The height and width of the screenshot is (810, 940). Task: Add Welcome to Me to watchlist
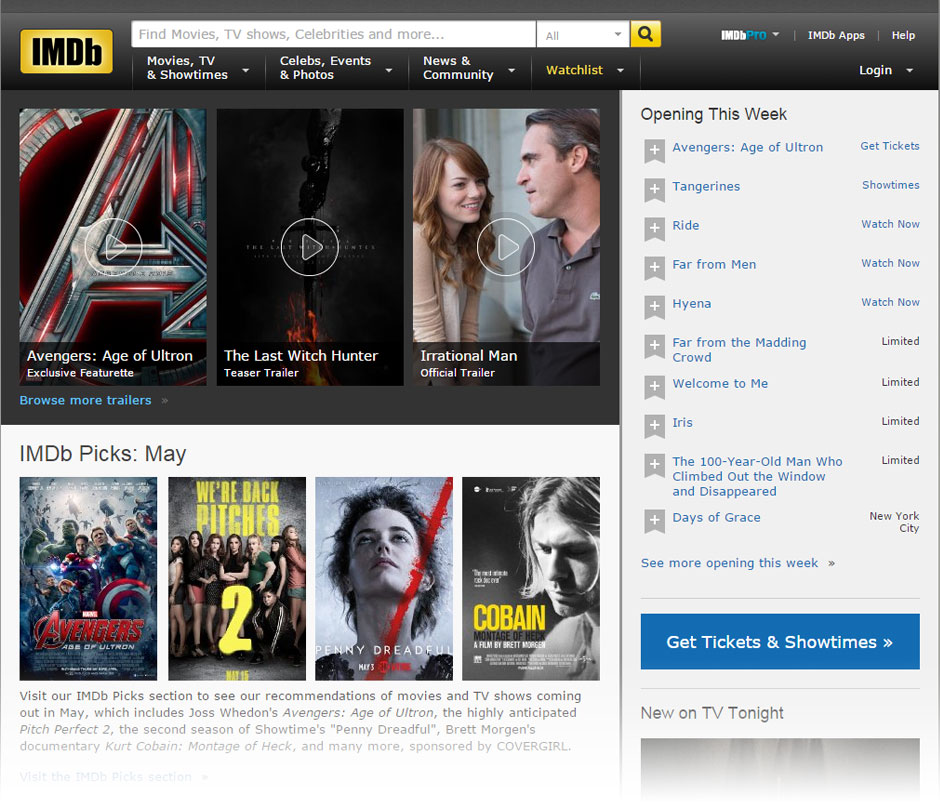coord(654,387)
